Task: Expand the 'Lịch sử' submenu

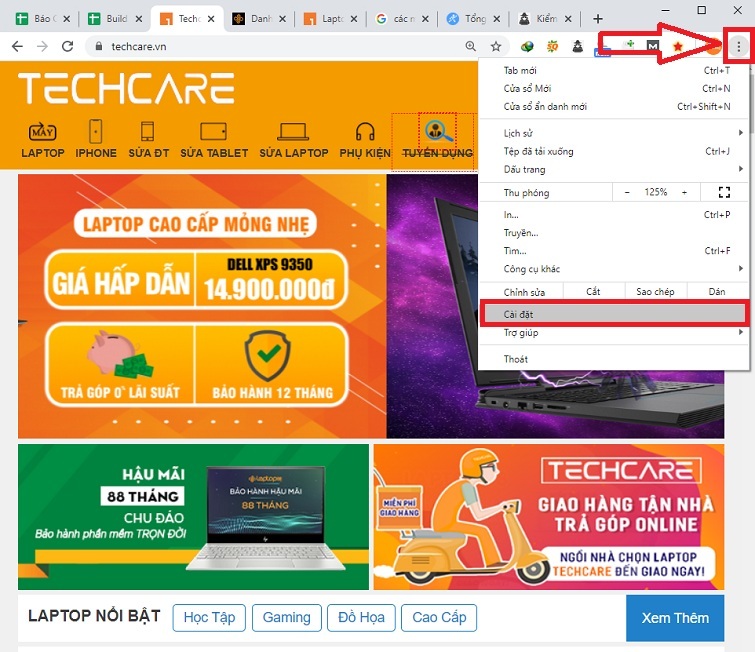Action: coord(614,133)
